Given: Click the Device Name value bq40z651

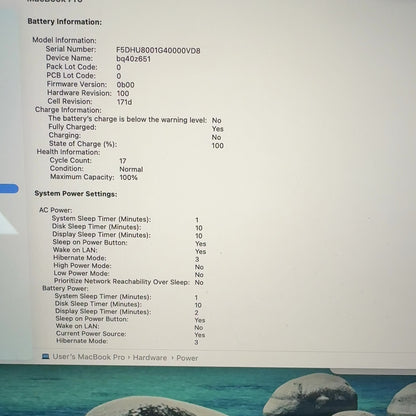Looking at the screenshot, I should [133, 59].
